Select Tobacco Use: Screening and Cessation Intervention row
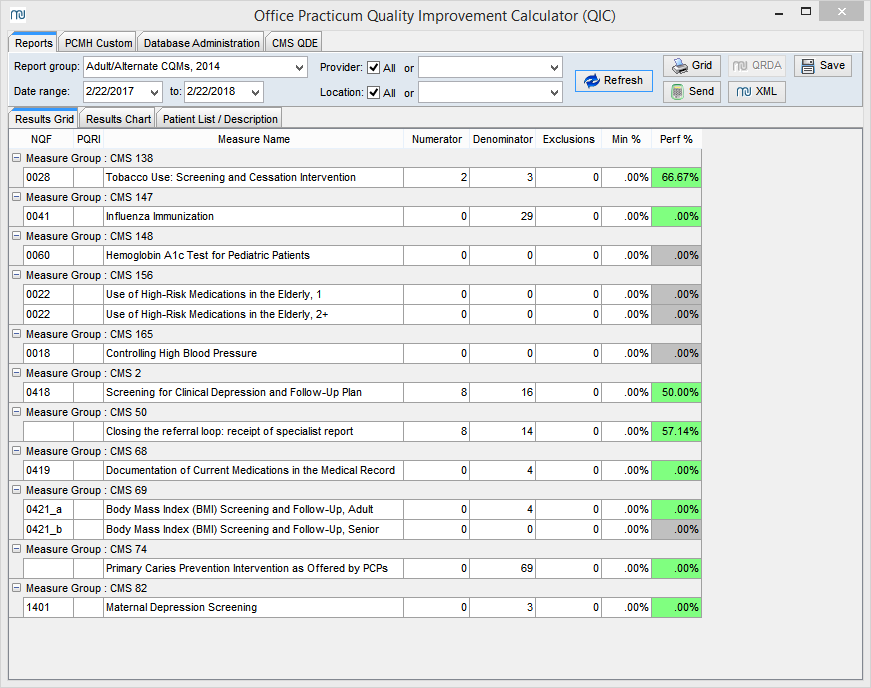 (362, 178)
